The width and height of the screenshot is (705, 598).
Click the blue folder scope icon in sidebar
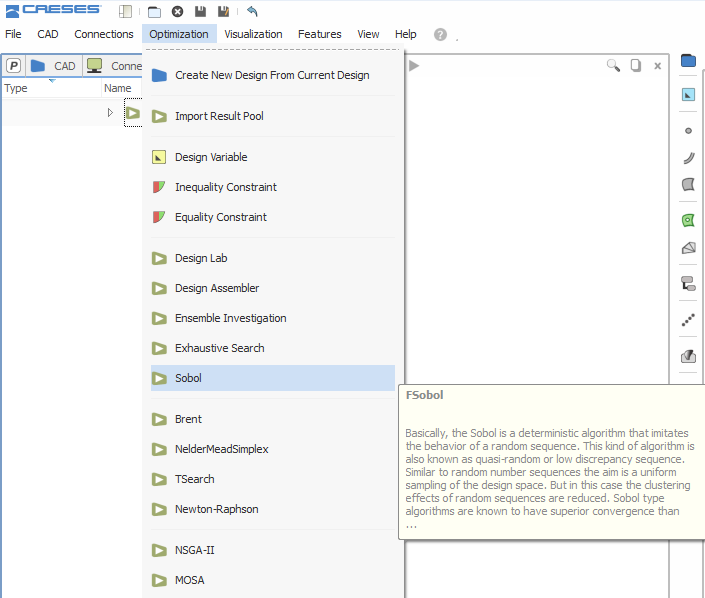click(x=688, y=60)
